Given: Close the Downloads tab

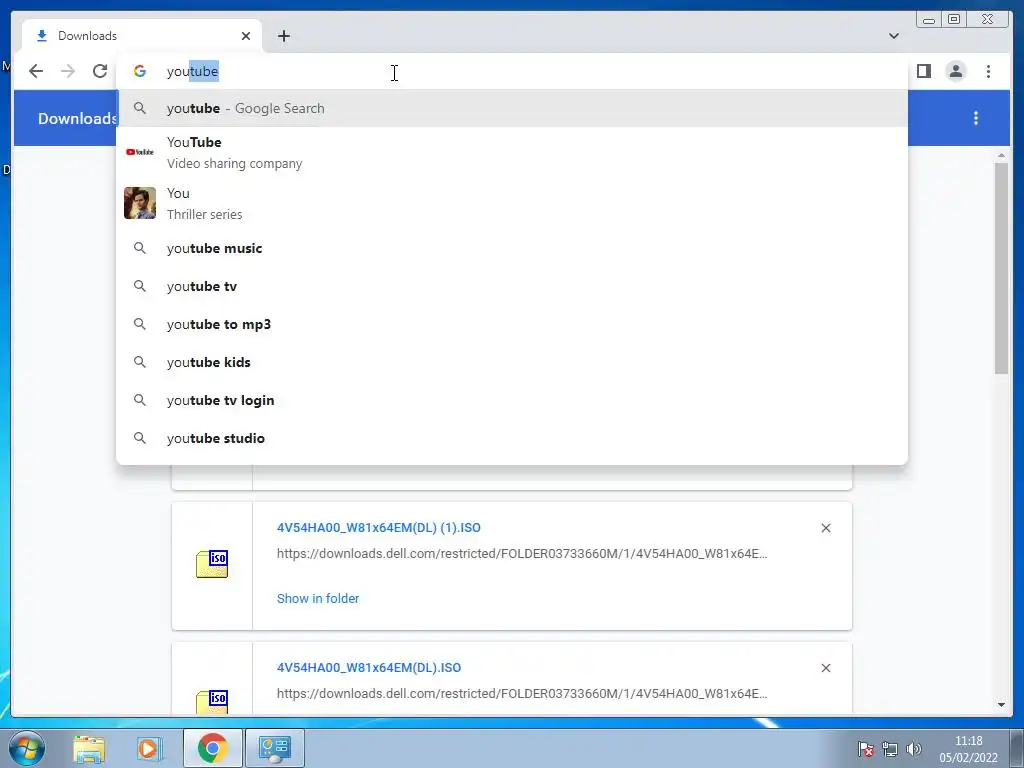Looking at the screenshot, I should [246, 36].
